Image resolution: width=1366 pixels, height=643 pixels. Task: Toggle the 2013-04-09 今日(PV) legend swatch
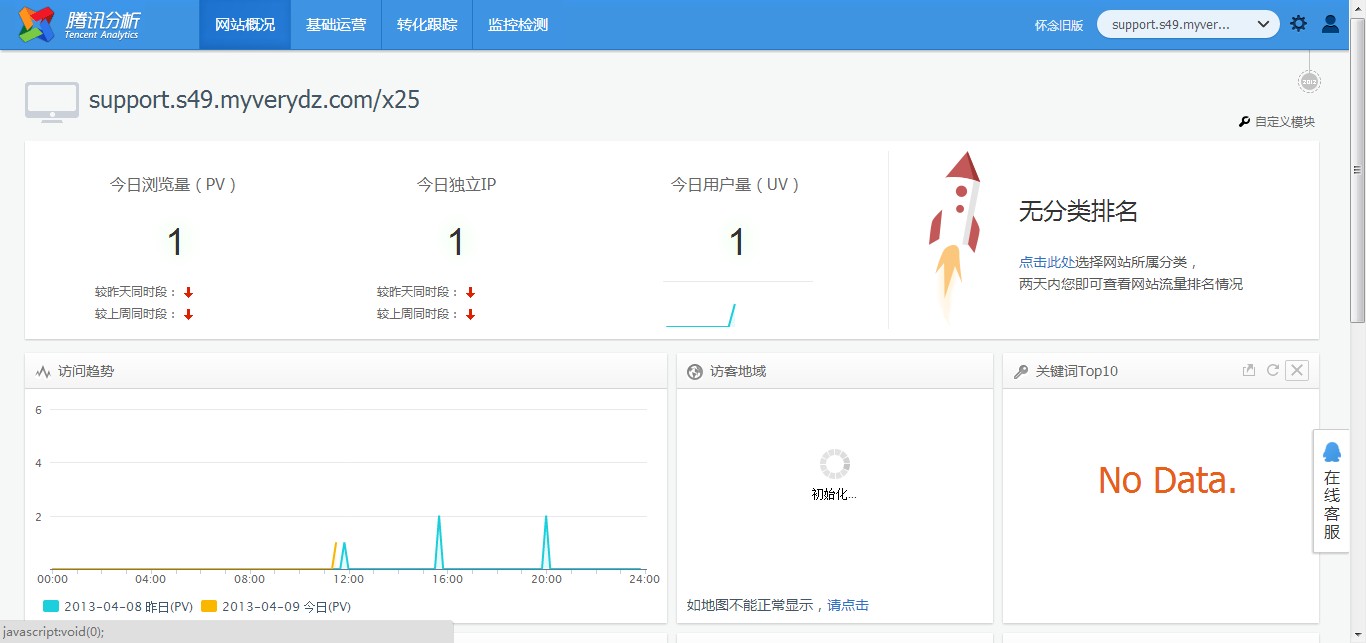pos(209,606)
